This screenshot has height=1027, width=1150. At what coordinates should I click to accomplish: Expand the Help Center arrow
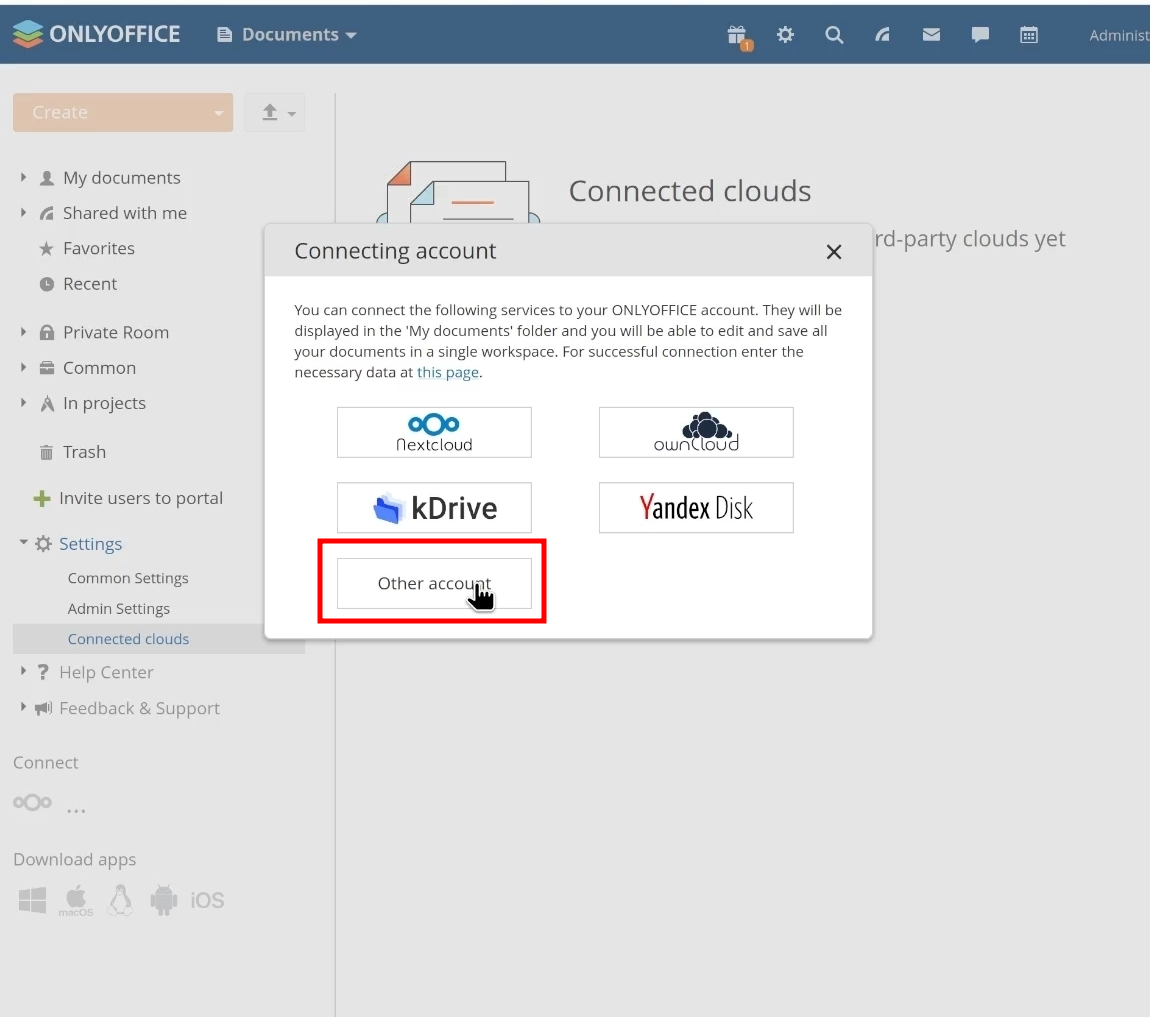[23, 671]
